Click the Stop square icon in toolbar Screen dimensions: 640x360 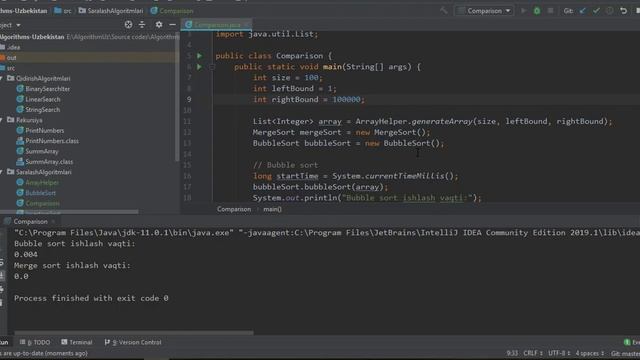(x=550, y=11)
